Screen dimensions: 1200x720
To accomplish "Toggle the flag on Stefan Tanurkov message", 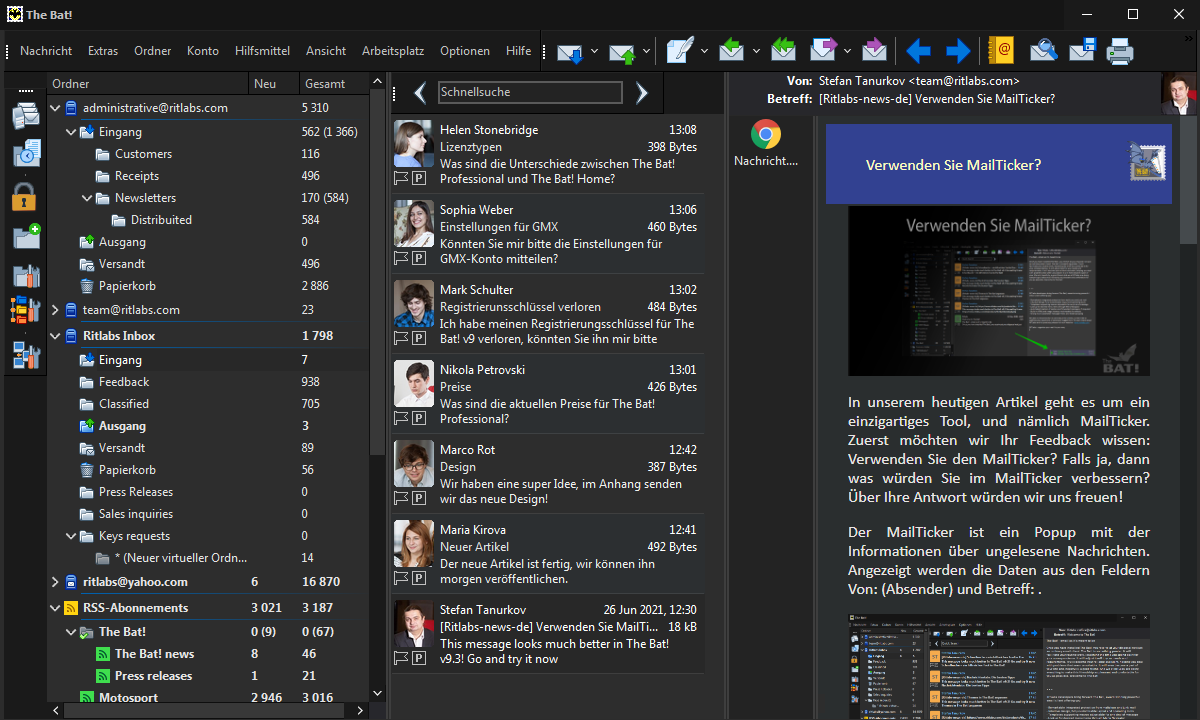I will pos(401,658).
